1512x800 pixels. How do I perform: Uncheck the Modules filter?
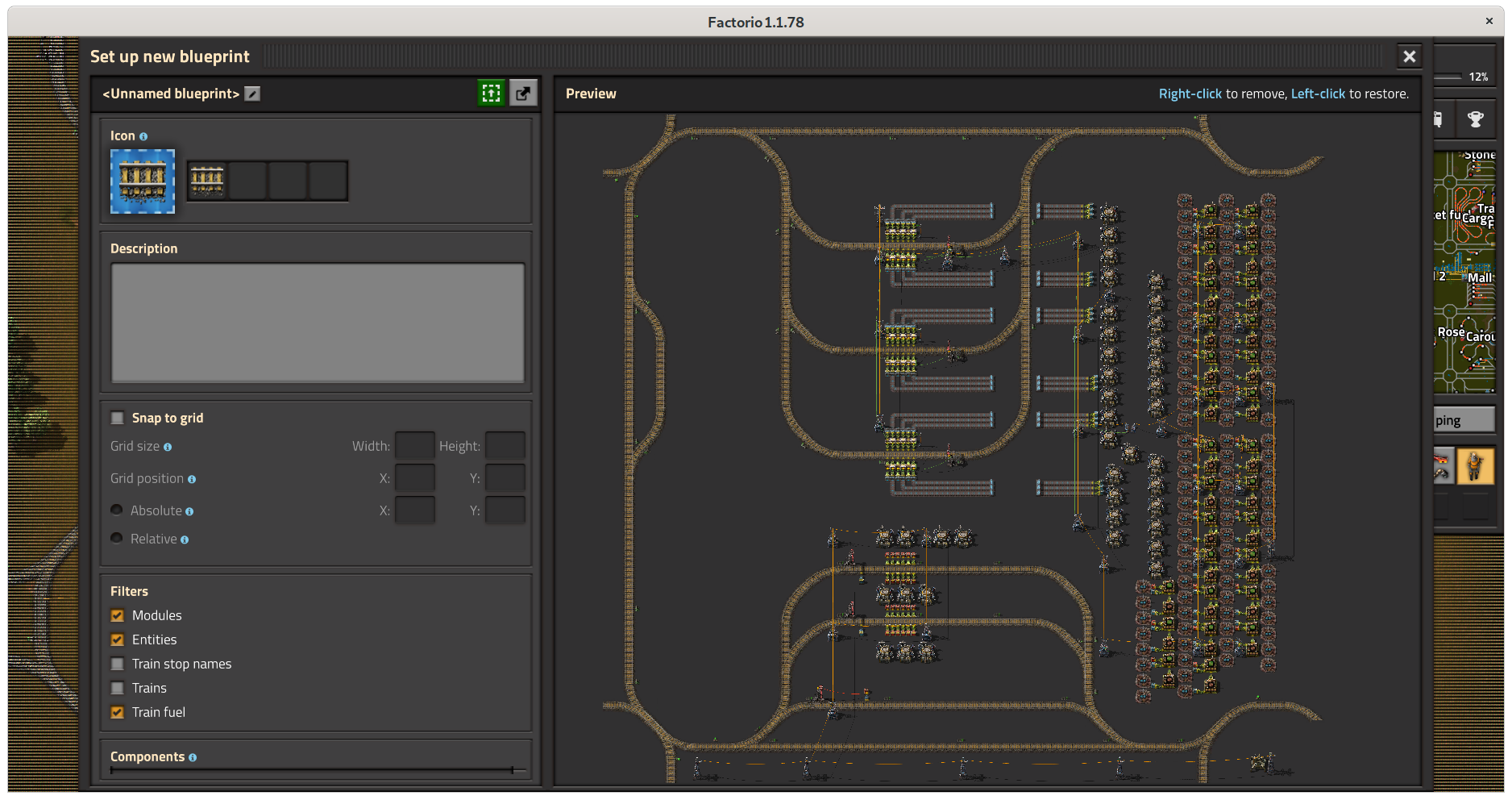point(118,615)
